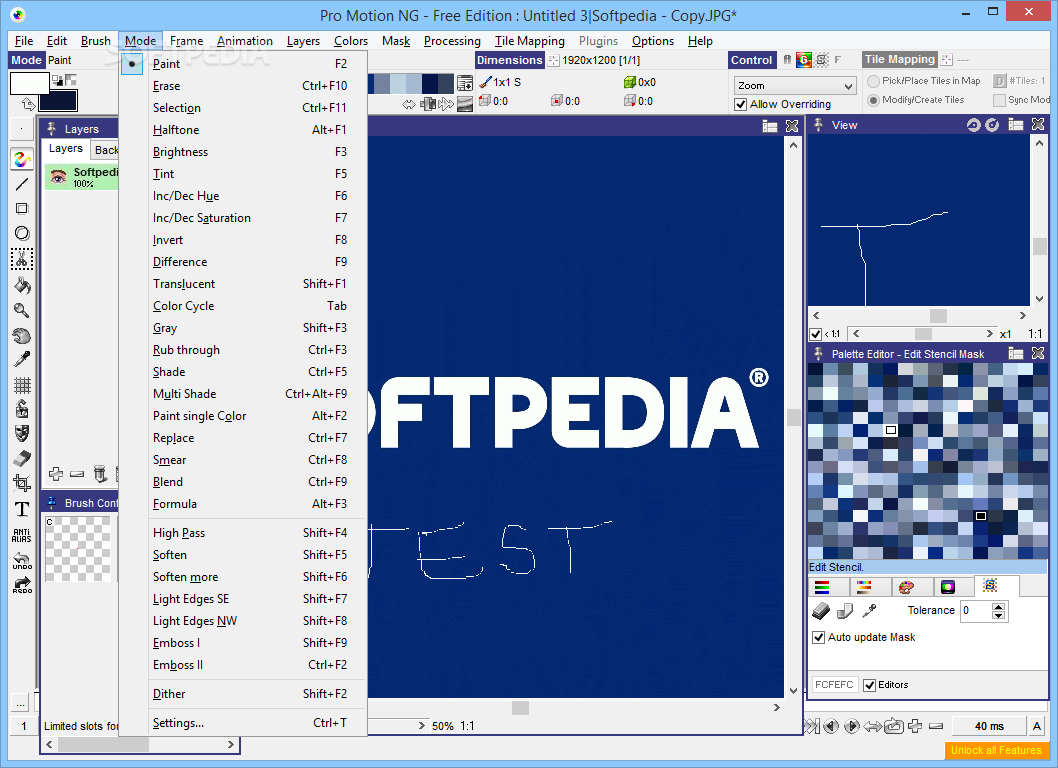Open the View panel menu icon

(x=1015, y=125)
